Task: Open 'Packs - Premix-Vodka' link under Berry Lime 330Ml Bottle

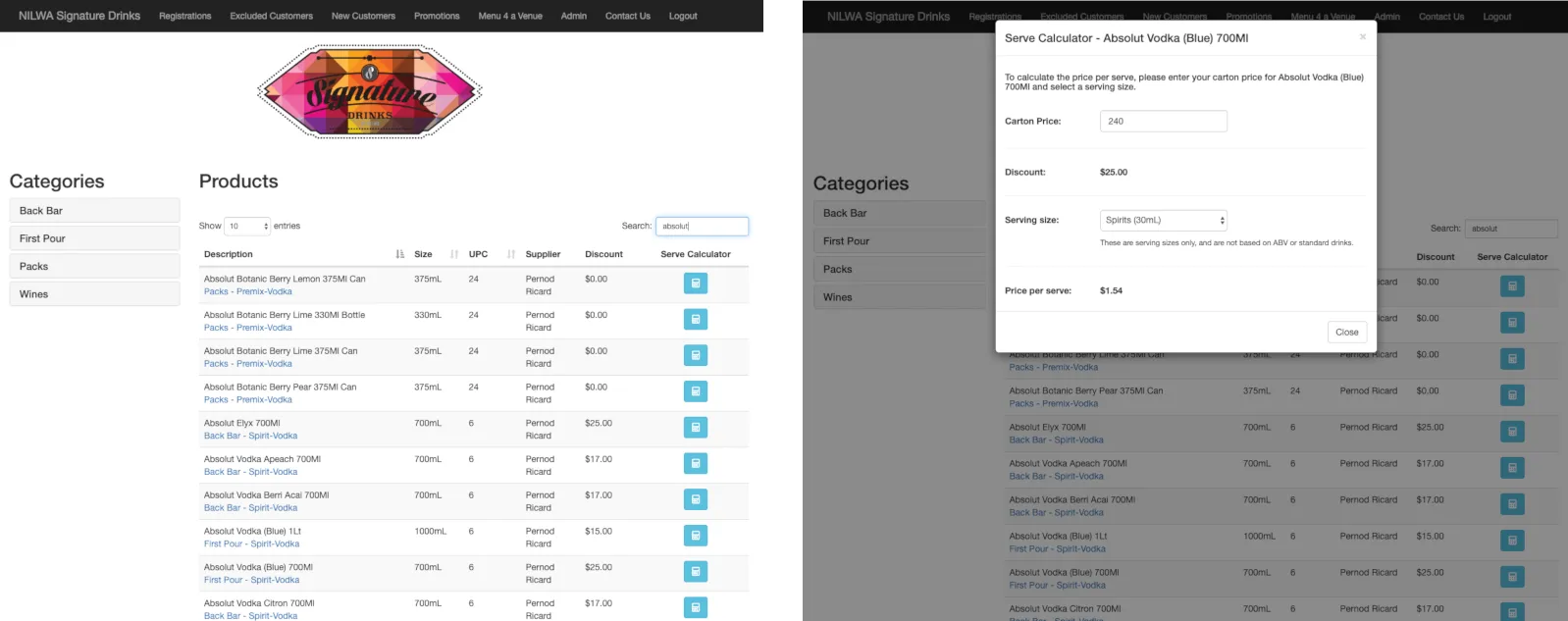Action: click(x=248, y=328)
